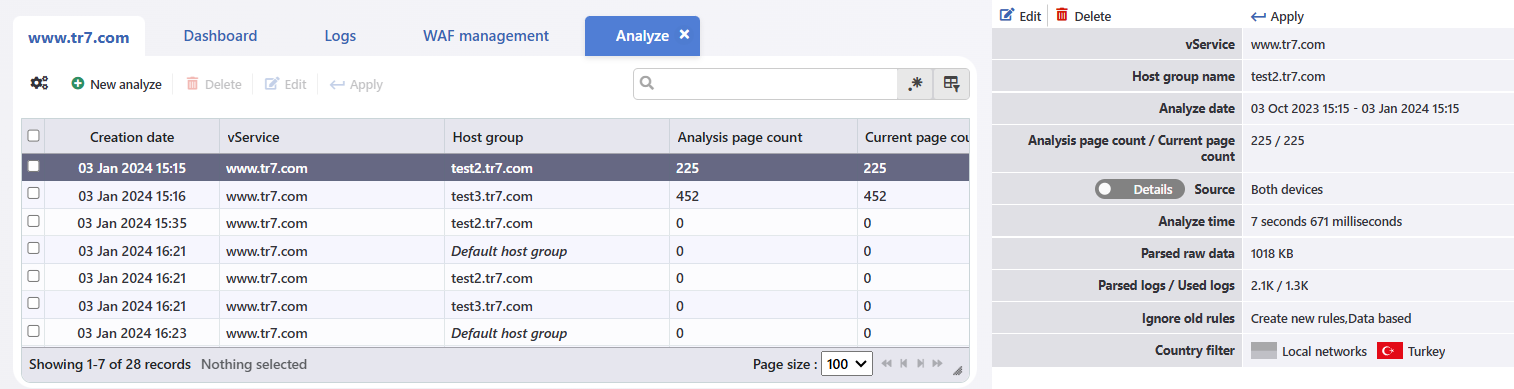Switch to the Logs tab
Viewport: 1514px width, 389px height.
point(340,36)
